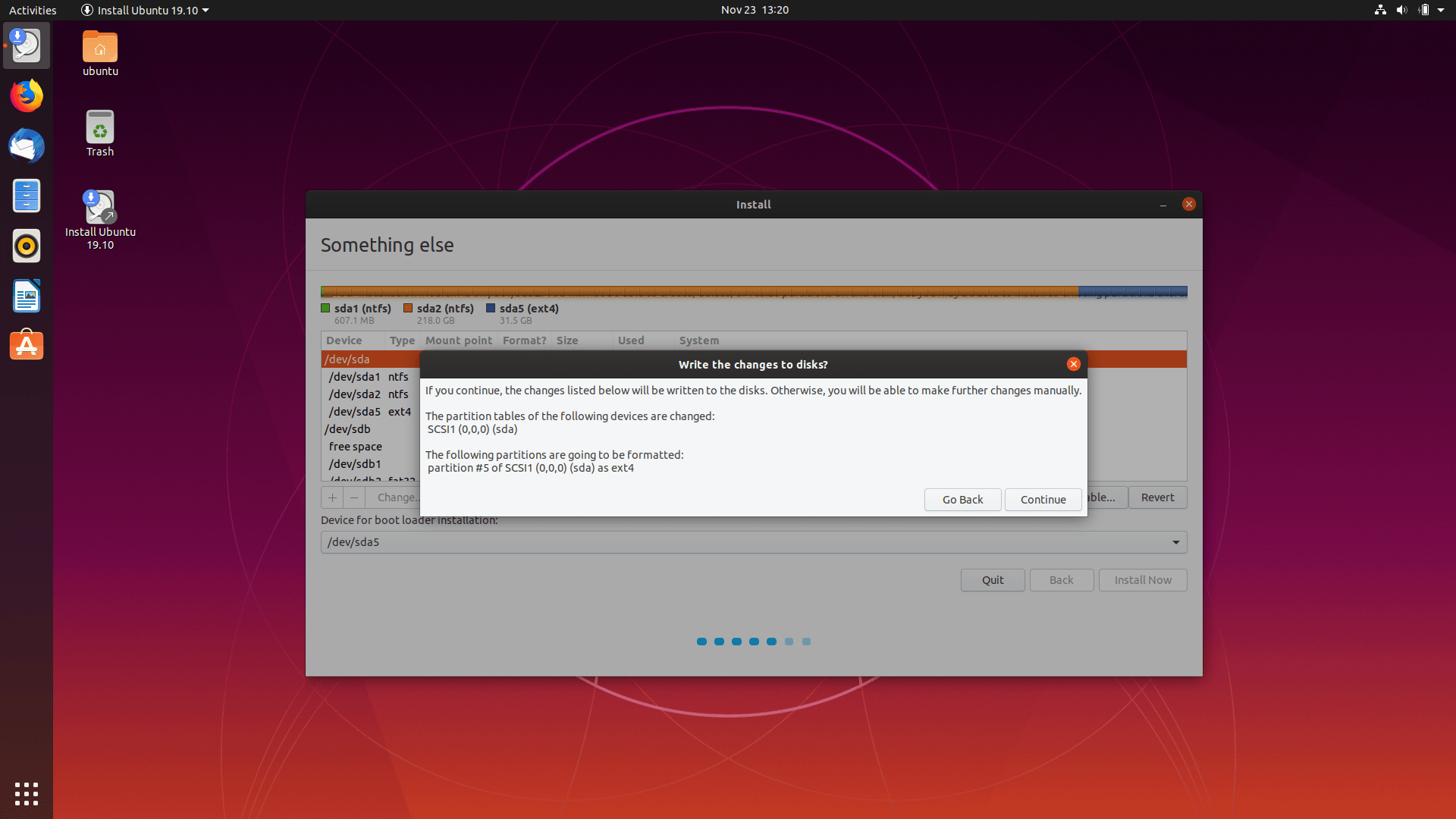This screenshot has width=1456, height=819.
Task: Launch Thunderbird mail from dock
Action: tap(27, 146)
